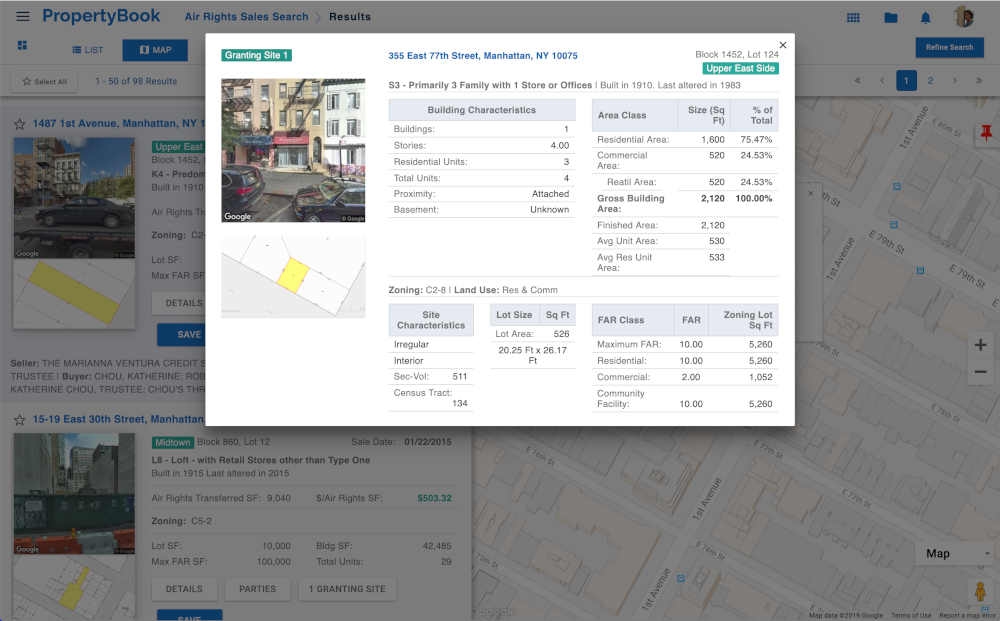Close the map info window
Screen dimensions: 1000x621
[811, 193]
